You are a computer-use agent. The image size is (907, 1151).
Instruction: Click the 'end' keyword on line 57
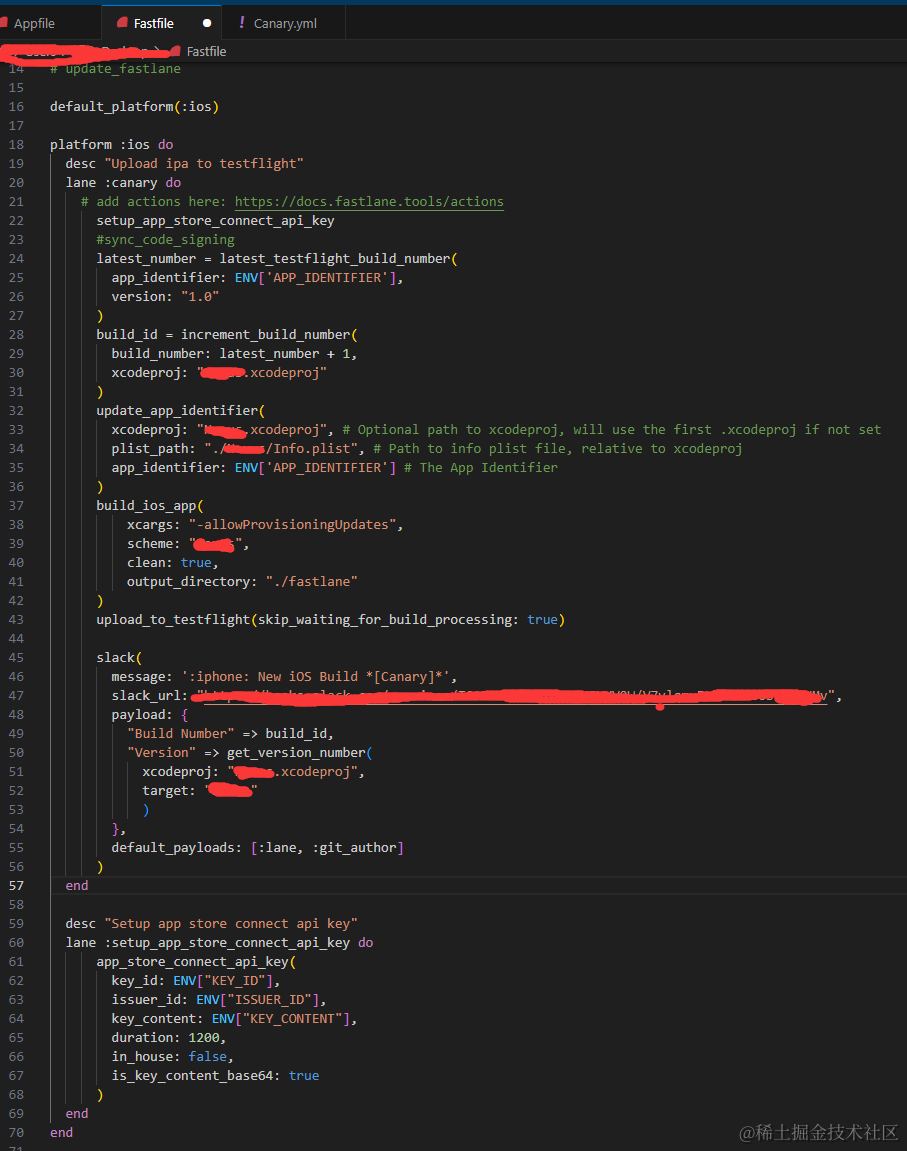77,885
